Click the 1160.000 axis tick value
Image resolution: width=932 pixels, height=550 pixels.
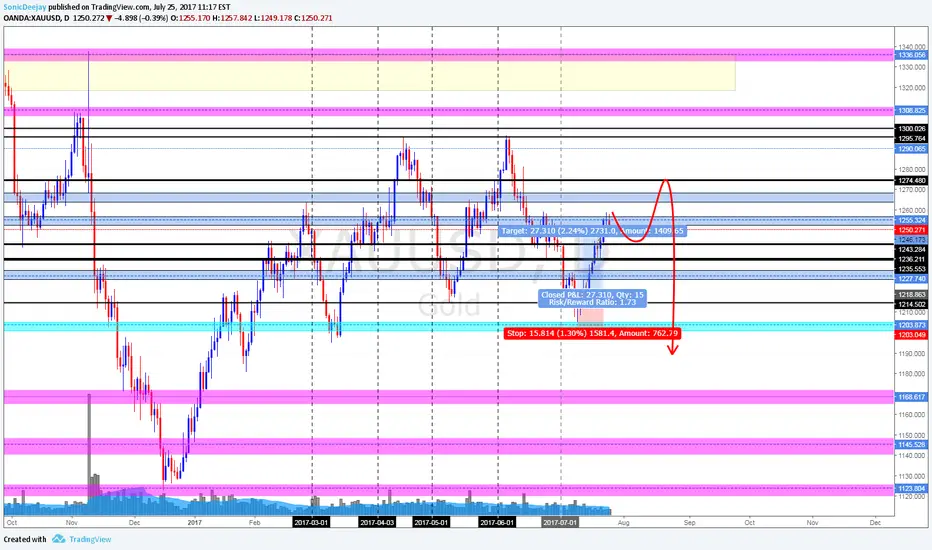912,414
